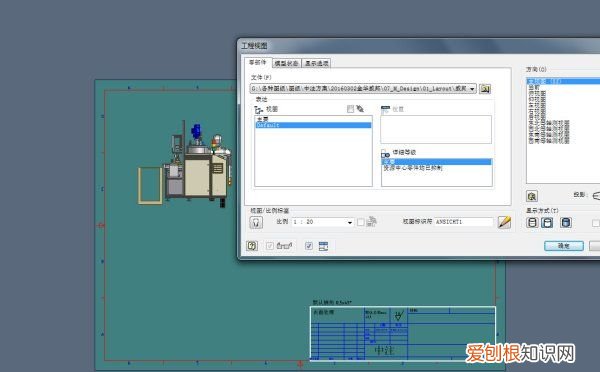Image resolution: width=600 pixels, height=372 pixels.
Task: Switch to the 显示选项 (Display Options) tab
Action: pos(316,63)
